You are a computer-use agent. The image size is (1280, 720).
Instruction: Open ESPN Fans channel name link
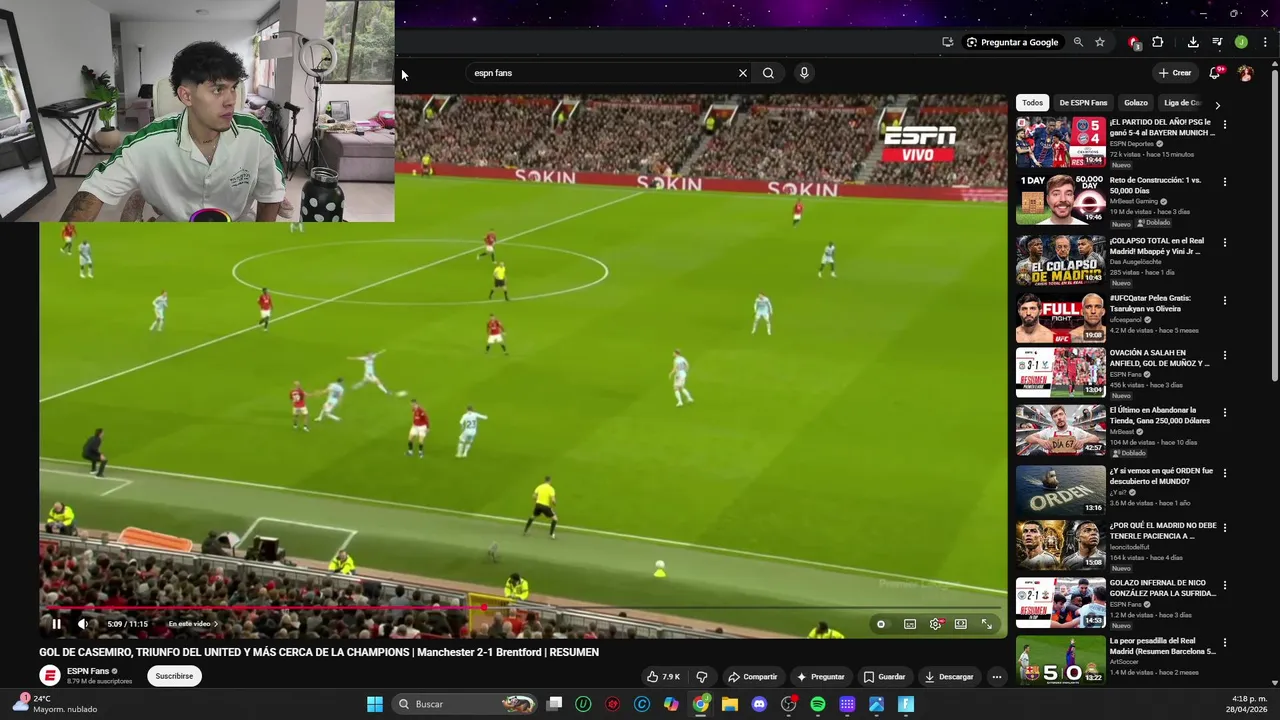click(88, 671)
